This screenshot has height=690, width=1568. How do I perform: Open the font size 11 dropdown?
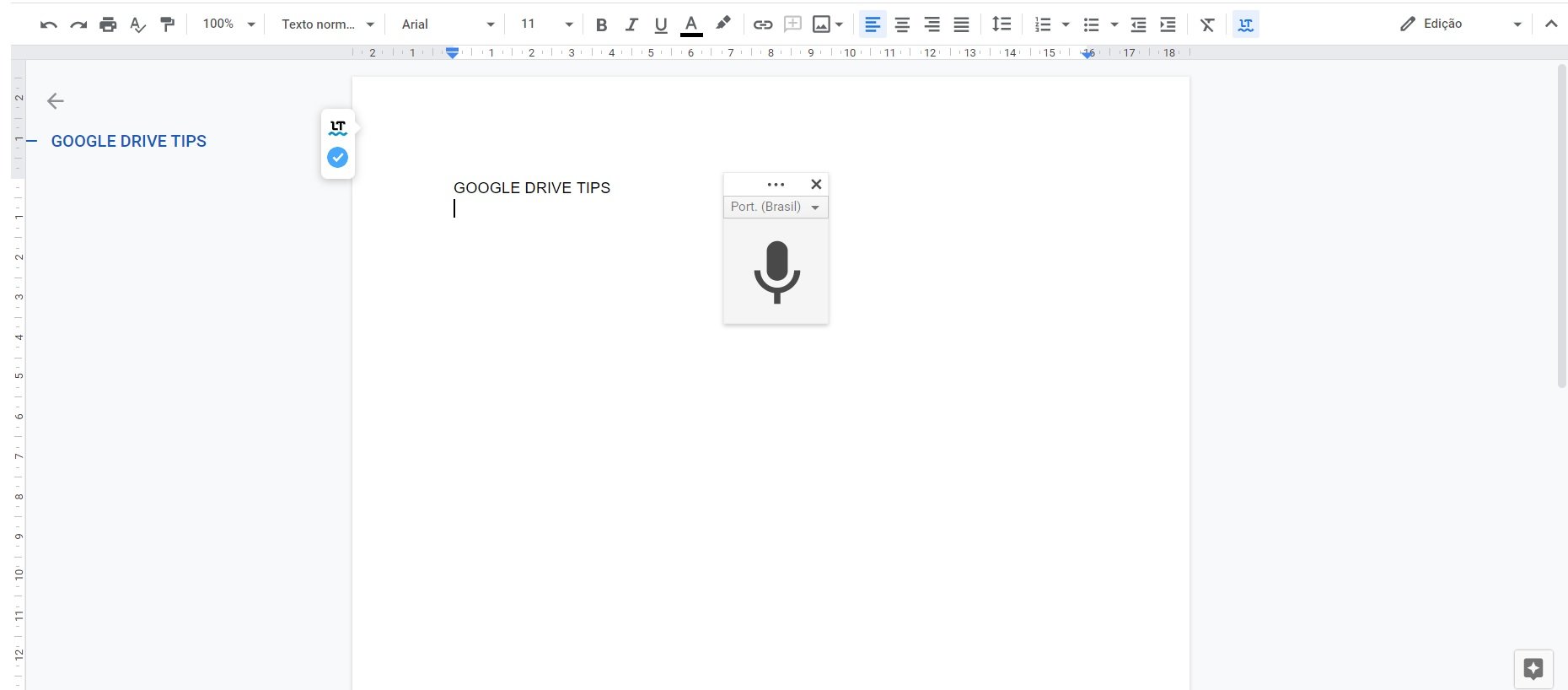click(546, 24)
